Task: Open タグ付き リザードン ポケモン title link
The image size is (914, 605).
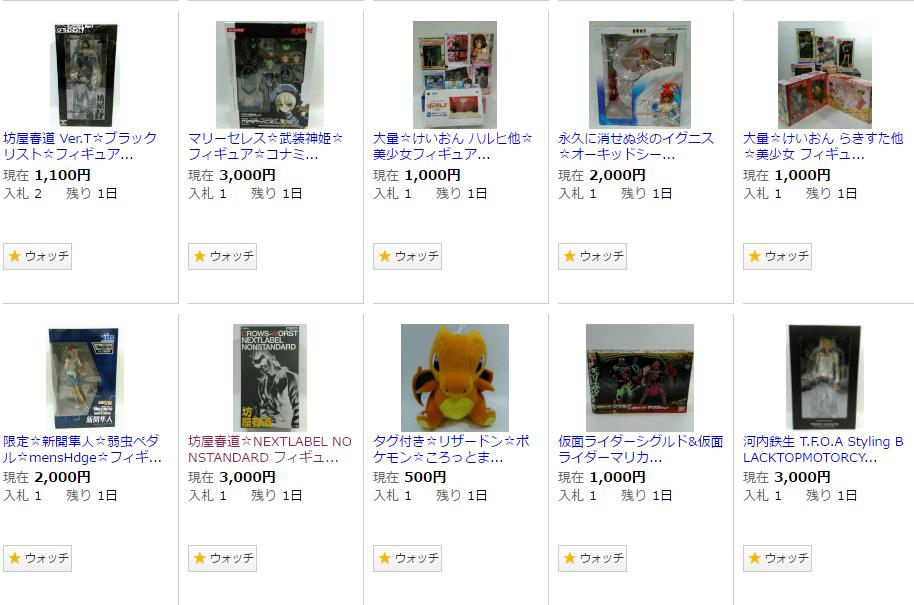Action: pos(451,449)
